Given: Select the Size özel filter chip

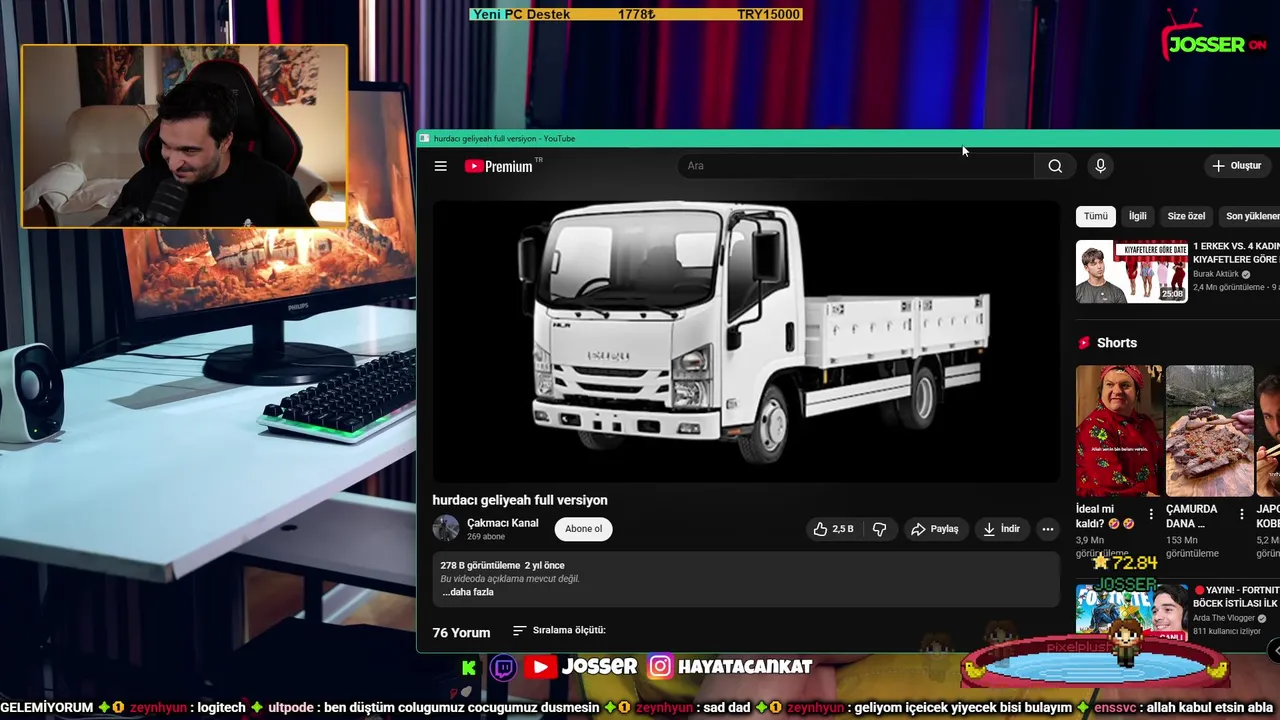Looking at the screenshot, I should click(1186, 216).
